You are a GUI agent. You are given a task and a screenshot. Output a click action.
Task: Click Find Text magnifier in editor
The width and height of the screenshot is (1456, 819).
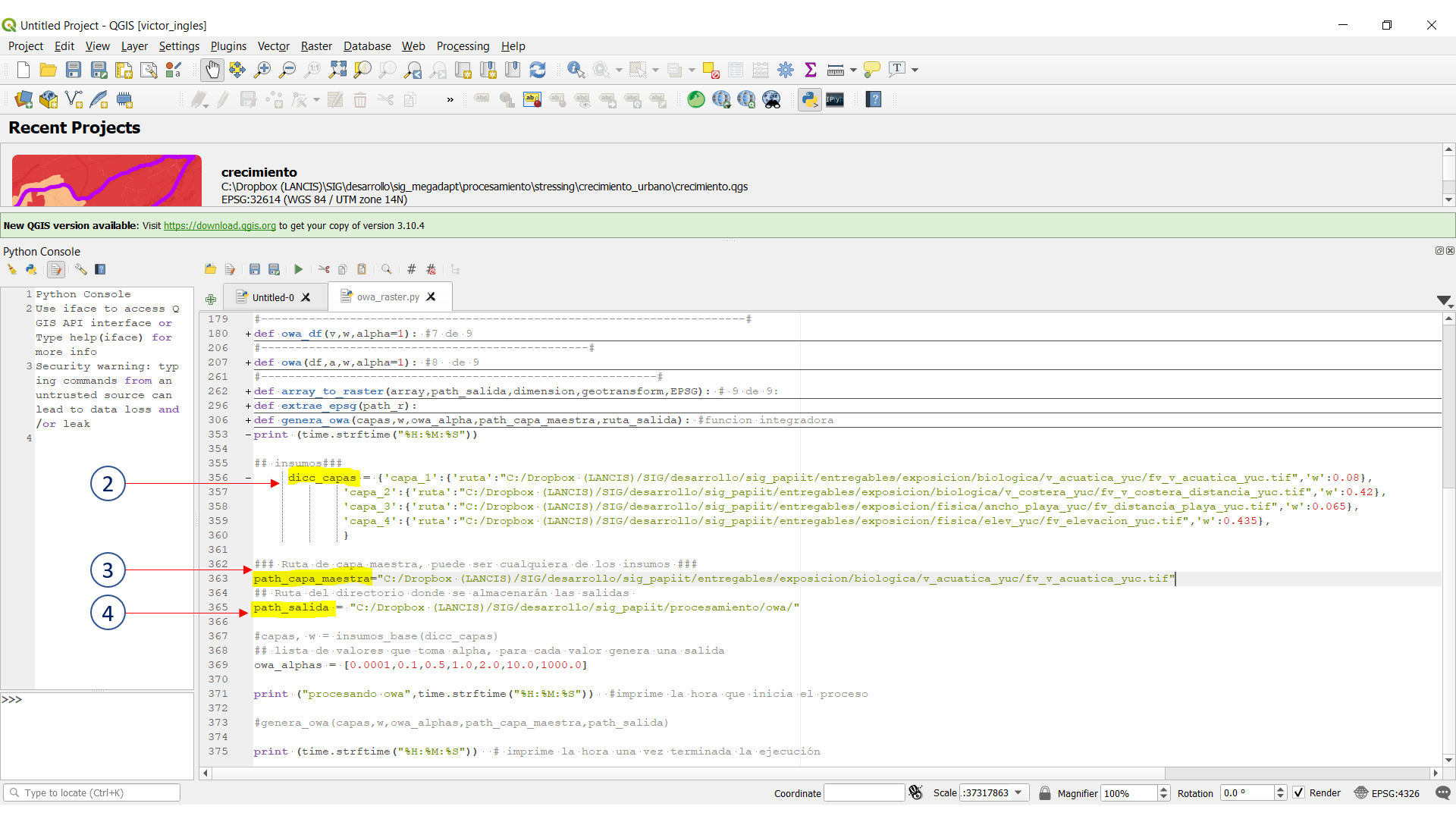[386, 269]
